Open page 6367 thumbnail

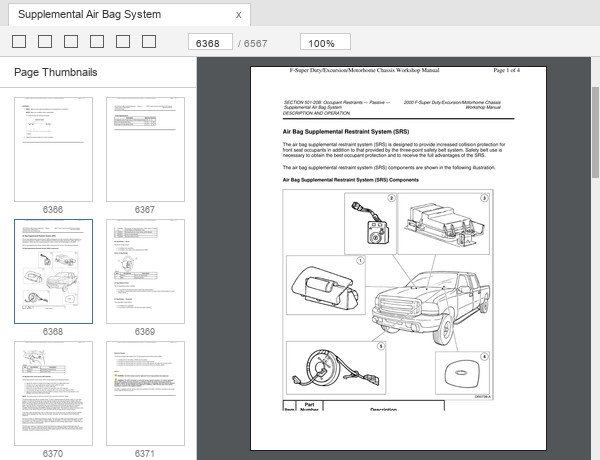[145, 149]
